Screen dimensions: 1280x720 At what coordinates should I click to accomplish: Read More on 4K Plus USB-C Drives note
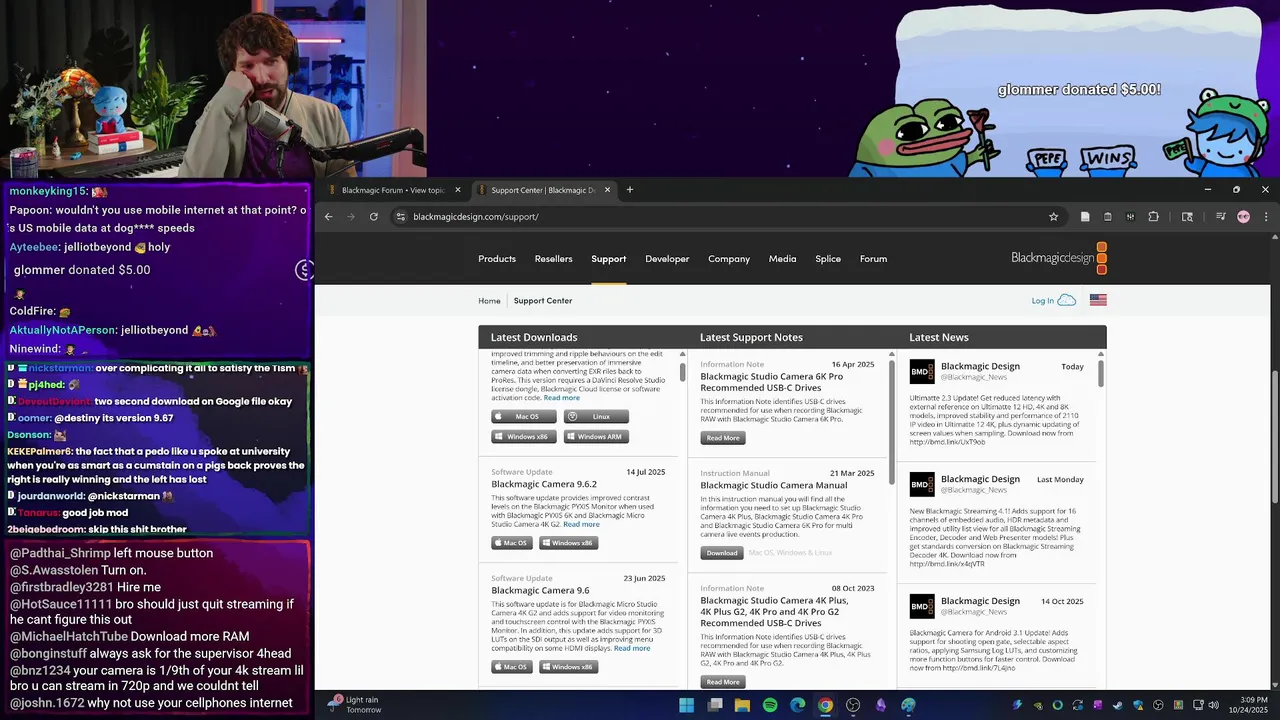pos(723,682)
